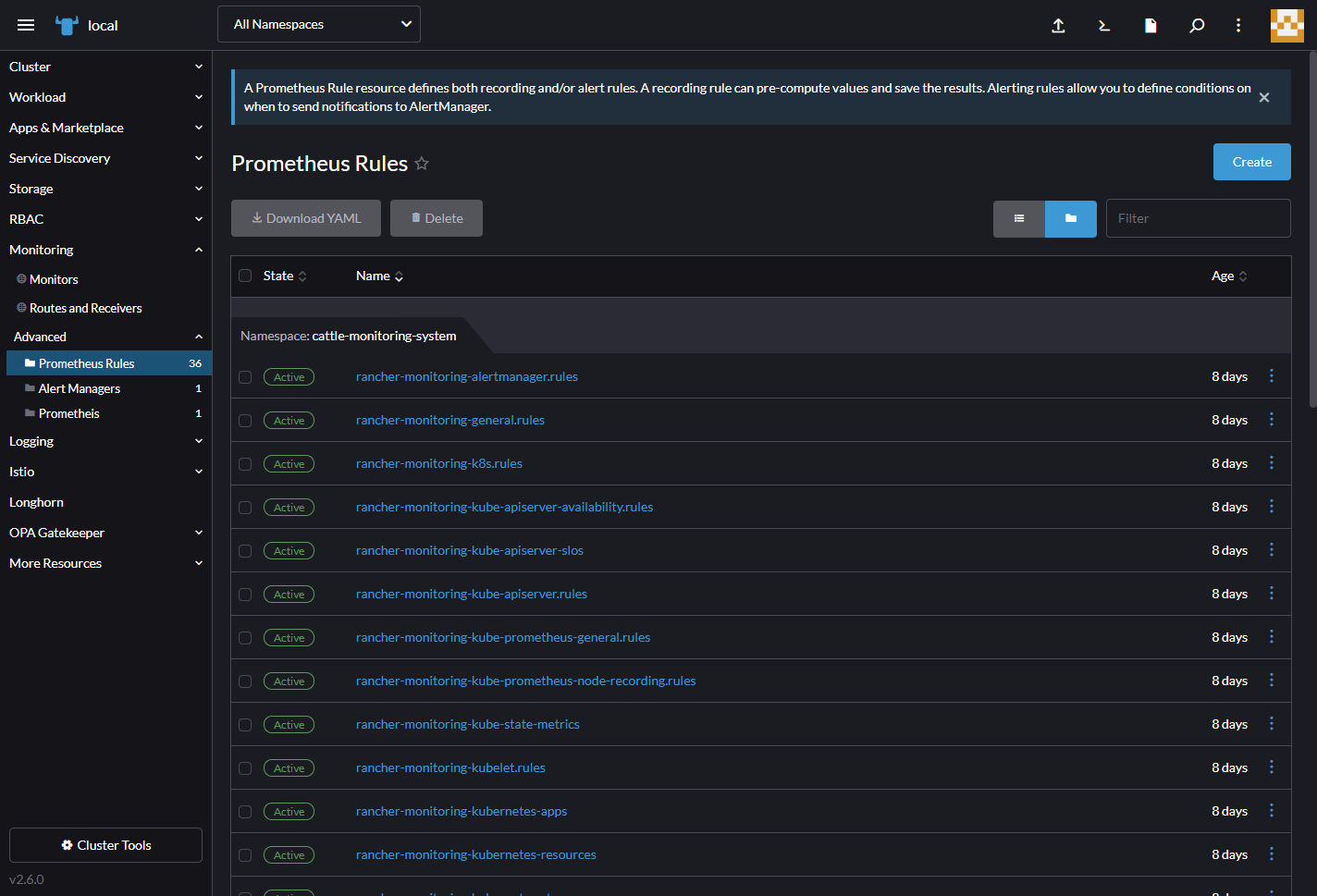The height and width of the screenshot is (896, 1317).
Task: Open actions menu for rancher-monitoring-kube-apiserver-slos
Action: point(1272,549)
